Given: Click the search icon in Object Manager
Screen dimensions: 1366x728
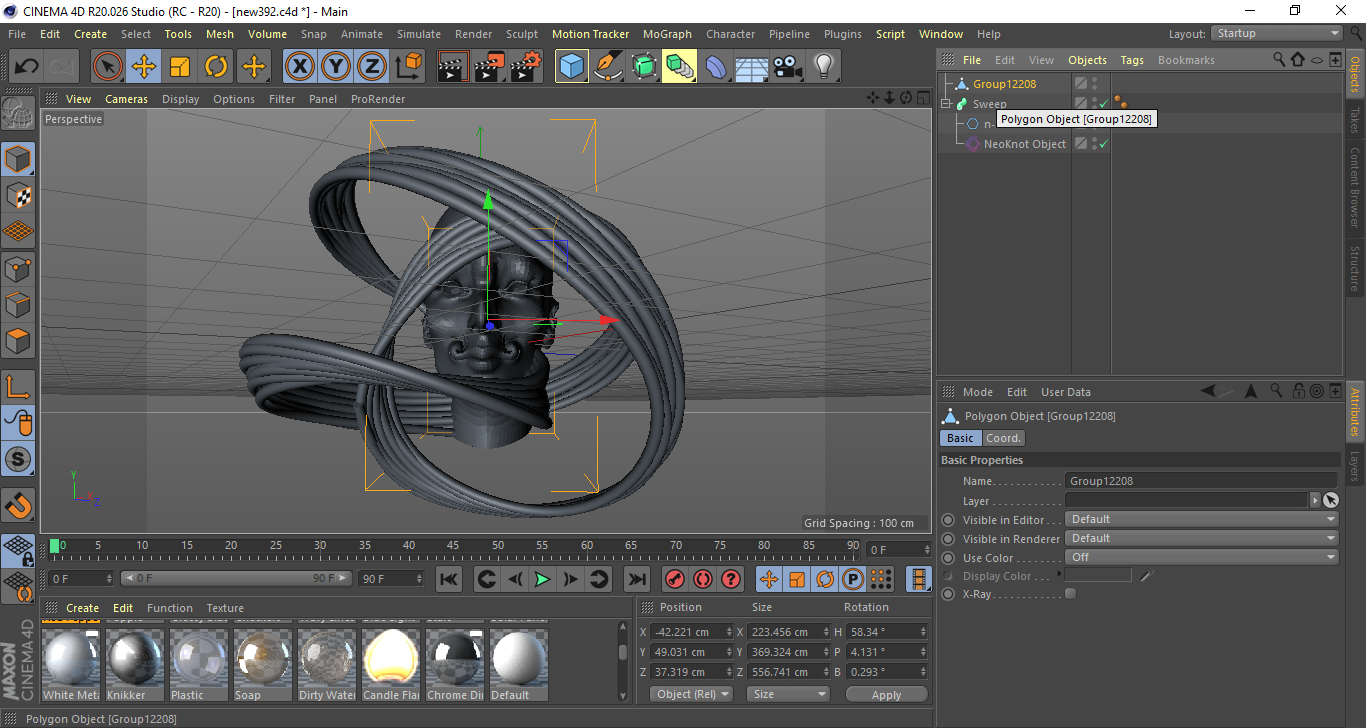Looking at the screenshot, I should (1279, 60).
